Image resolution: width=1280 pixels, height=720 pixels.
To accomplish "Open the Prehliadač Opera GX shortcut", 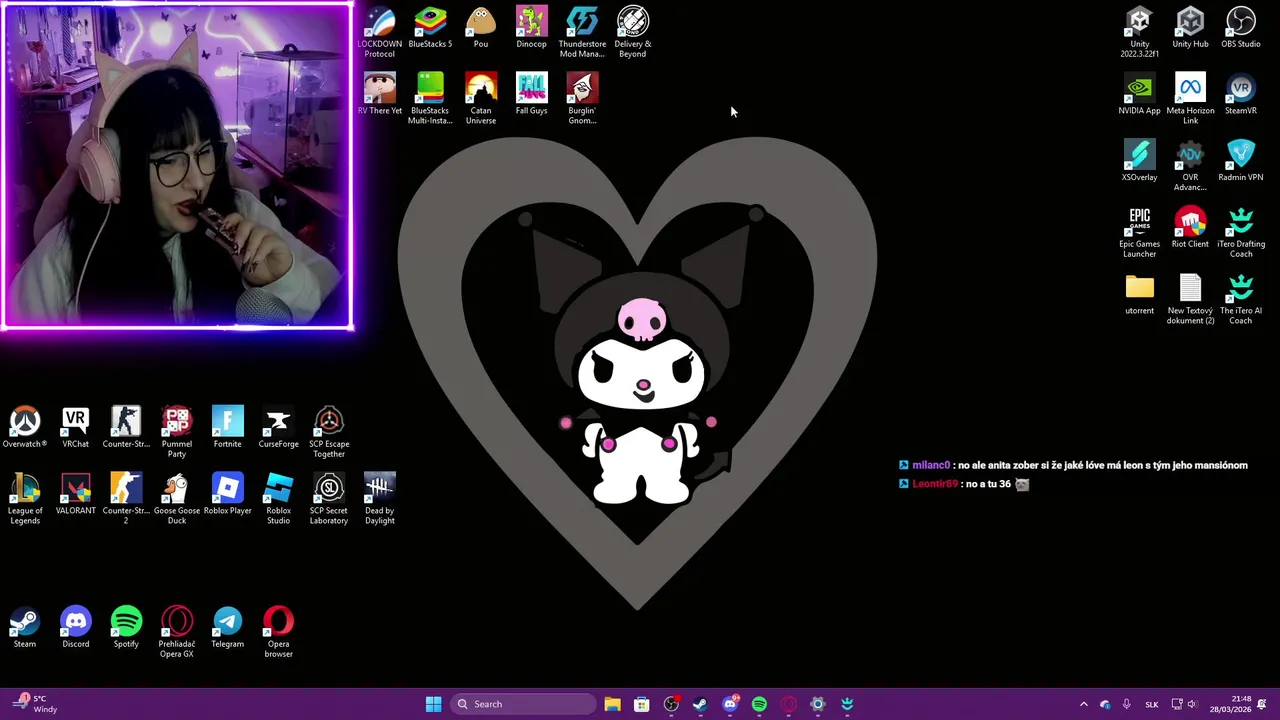I will [176, 632].
